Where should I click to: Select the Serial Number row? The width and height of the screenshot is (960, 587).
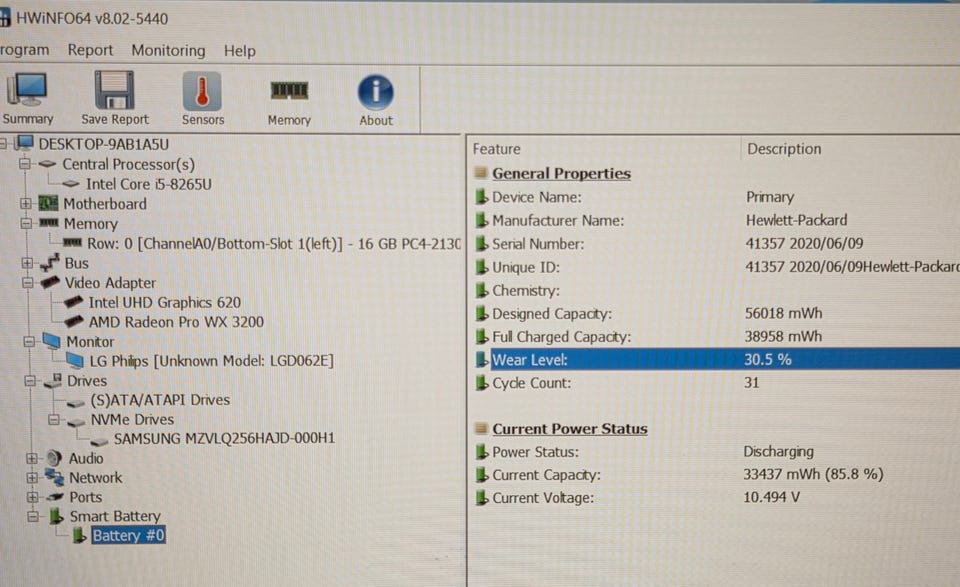tap(717, 243)
